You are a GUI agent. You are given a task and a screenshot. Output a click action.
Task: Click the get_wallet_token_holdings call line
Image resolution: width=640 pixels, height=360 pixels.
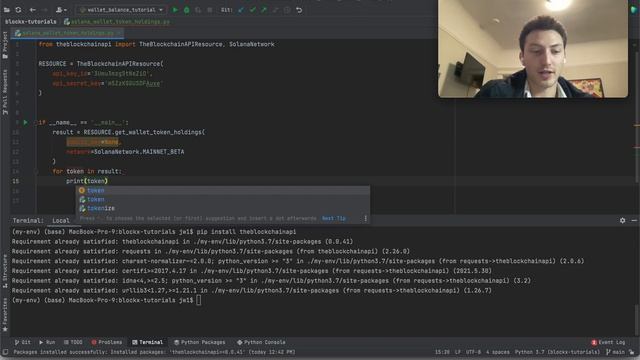coord(129,132)
